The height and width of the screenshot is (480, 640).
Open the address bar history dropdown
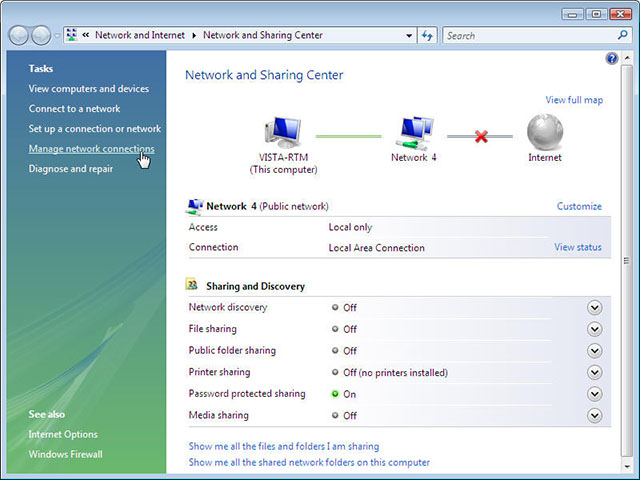[410, 35]
